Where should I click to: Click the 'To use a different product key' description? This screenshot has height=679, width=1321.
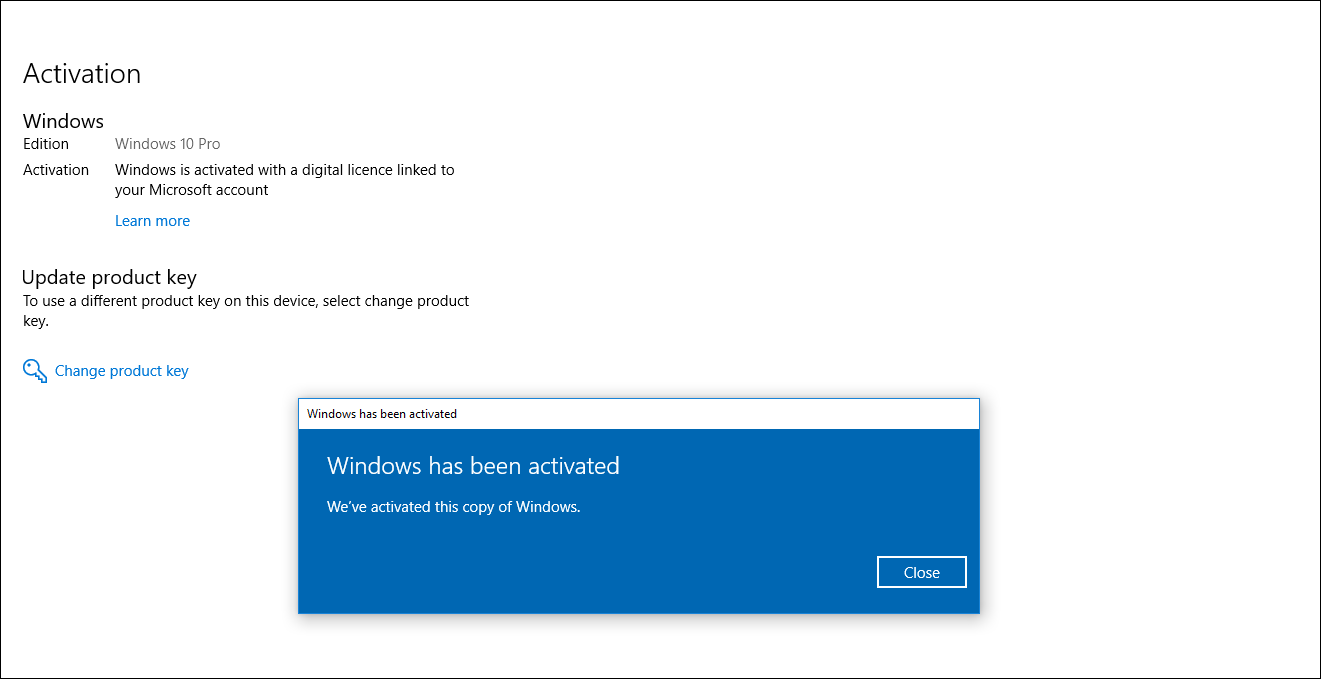[x=246, y=311]
